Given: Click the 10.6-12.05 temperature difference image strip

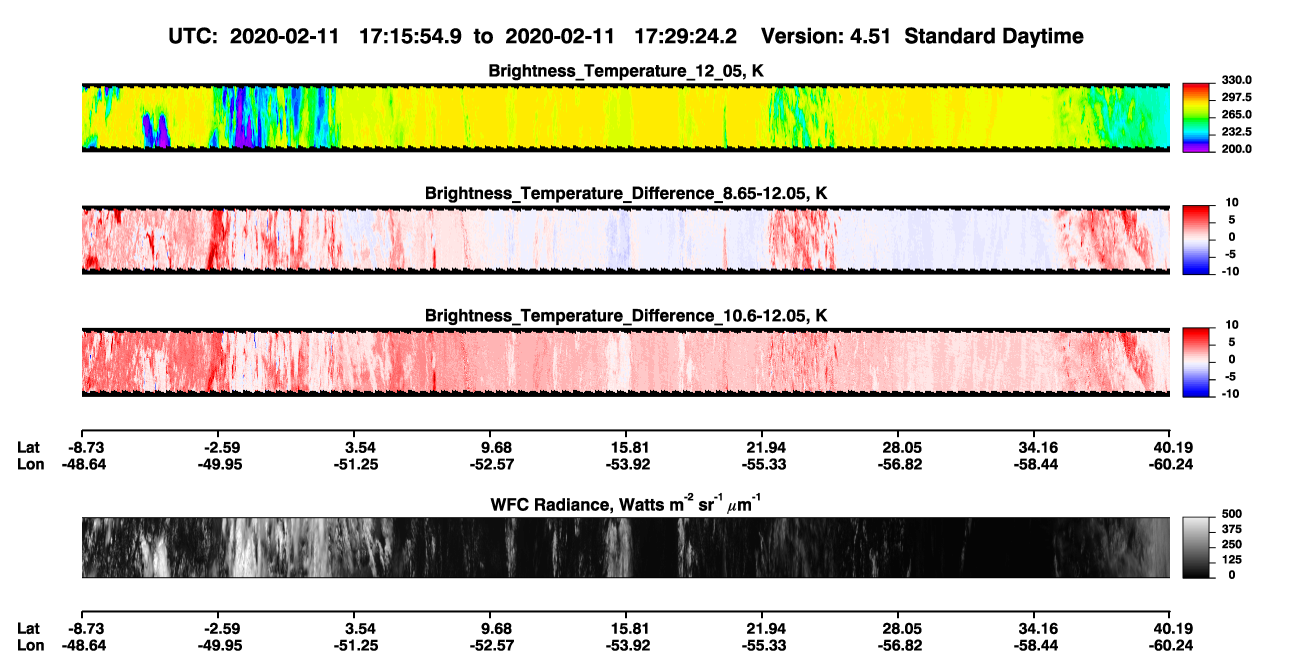Looking at the screenshot, I should (625, 362).
